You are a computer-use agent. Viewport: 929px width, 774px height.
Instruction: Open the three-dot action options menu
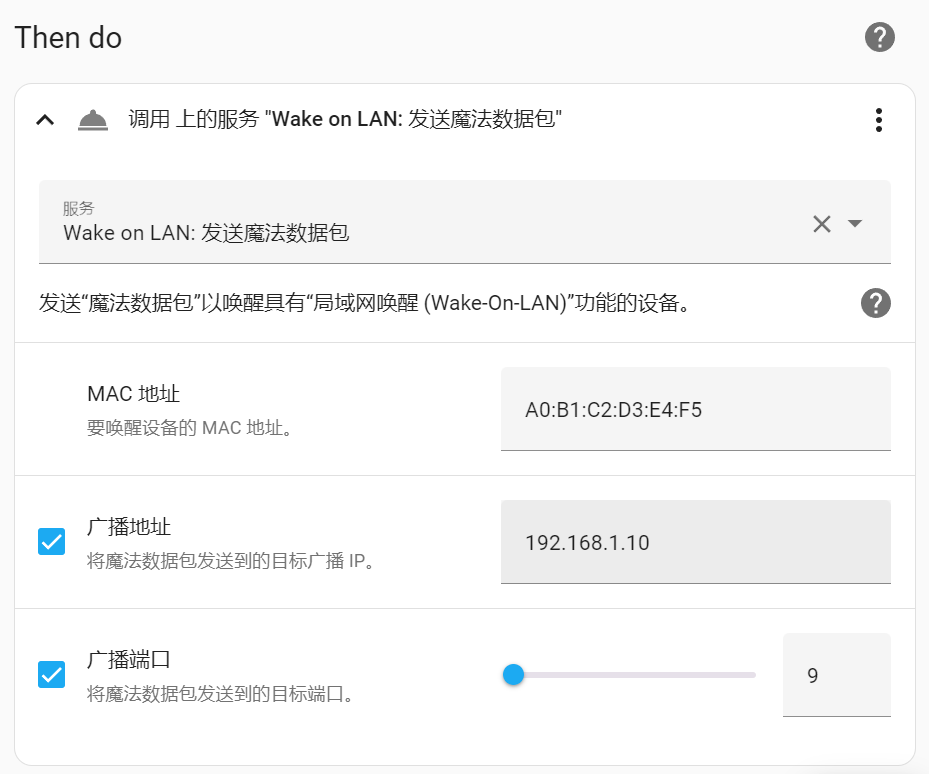[x=878, y=120]
